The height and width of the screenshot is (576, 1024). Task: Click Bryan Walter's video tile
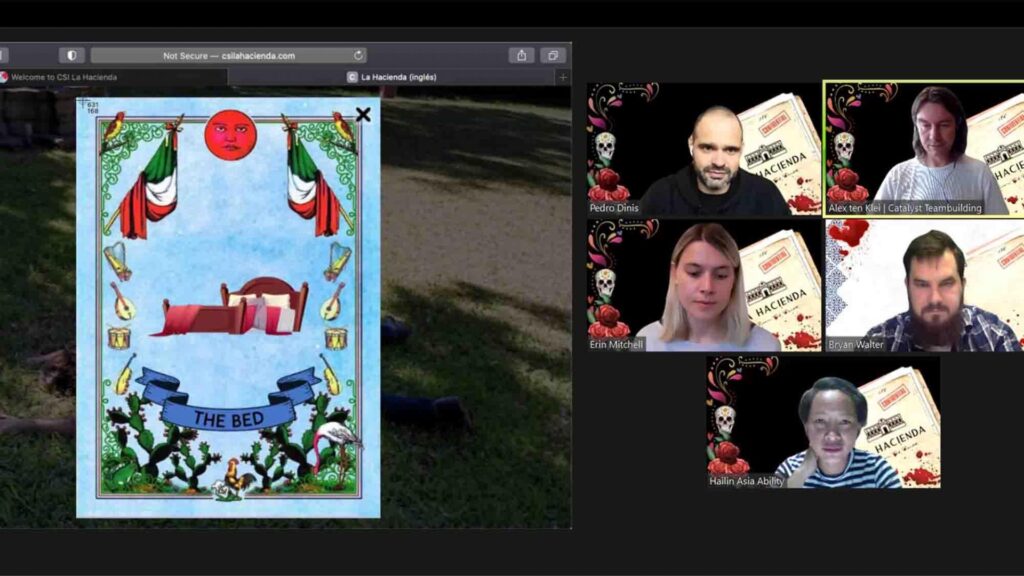tap(924, 285)
